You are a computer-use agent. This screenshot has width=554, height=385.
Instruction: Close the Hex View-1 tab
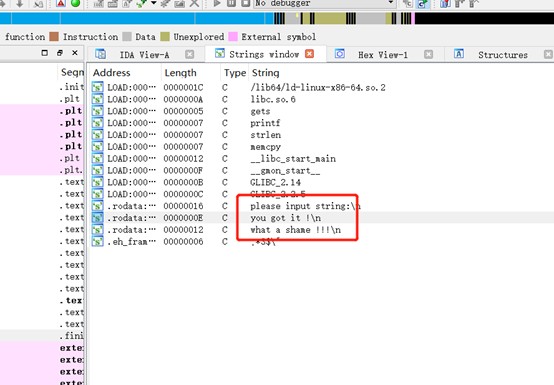point(429,54)
